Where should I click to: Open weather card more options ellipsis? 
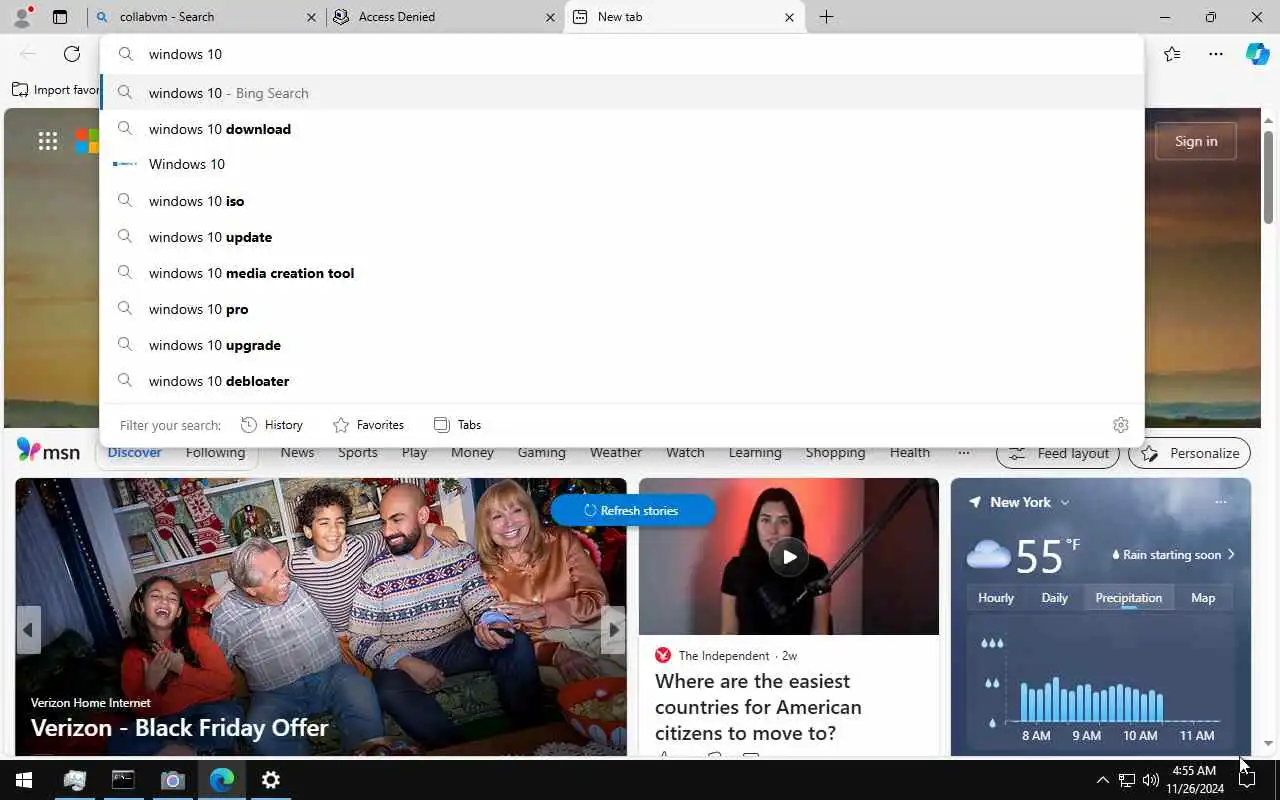tap(1220, 502)
